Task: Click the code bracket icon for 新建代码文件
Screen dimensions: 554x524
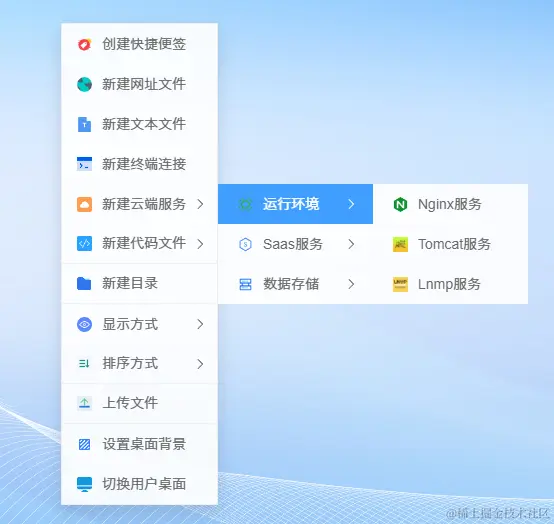Action: (84, 243)
